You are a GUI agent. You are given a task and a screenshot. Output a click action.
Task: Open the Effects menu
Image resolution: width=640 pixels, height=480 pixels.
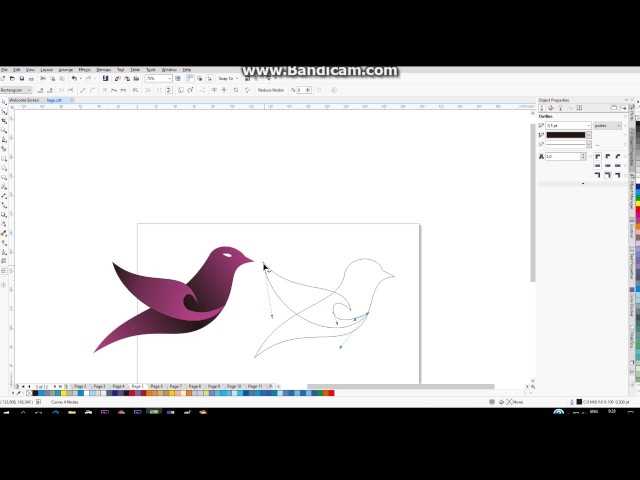[84, 70]
